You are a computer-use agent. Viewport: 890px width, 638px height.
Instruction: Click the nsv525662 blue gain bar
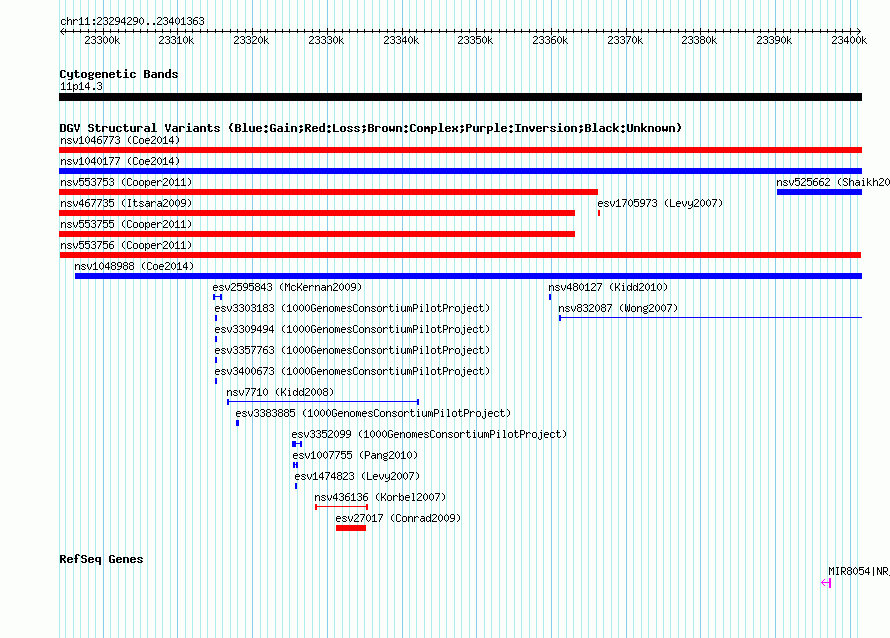click(820, 192)
